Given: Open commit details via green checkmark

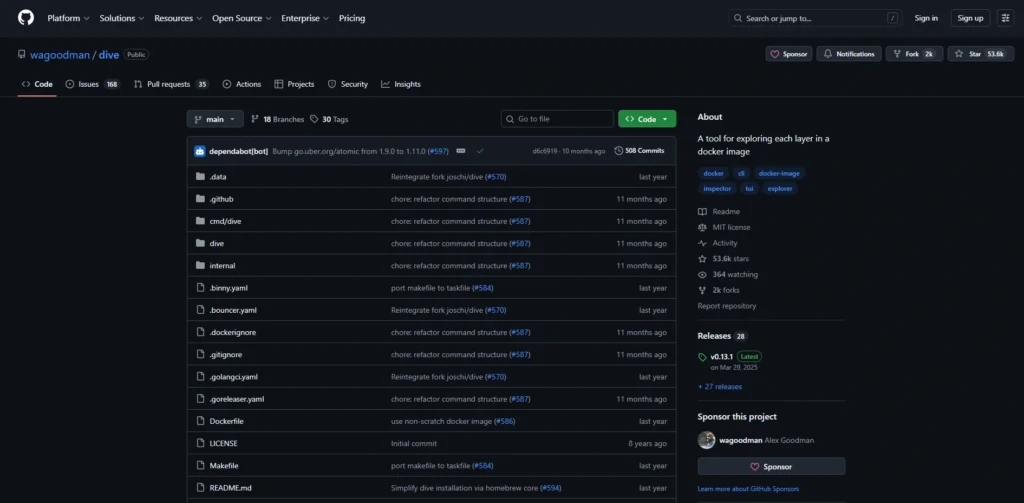Looking at the screenshot, I should point(480,151).
